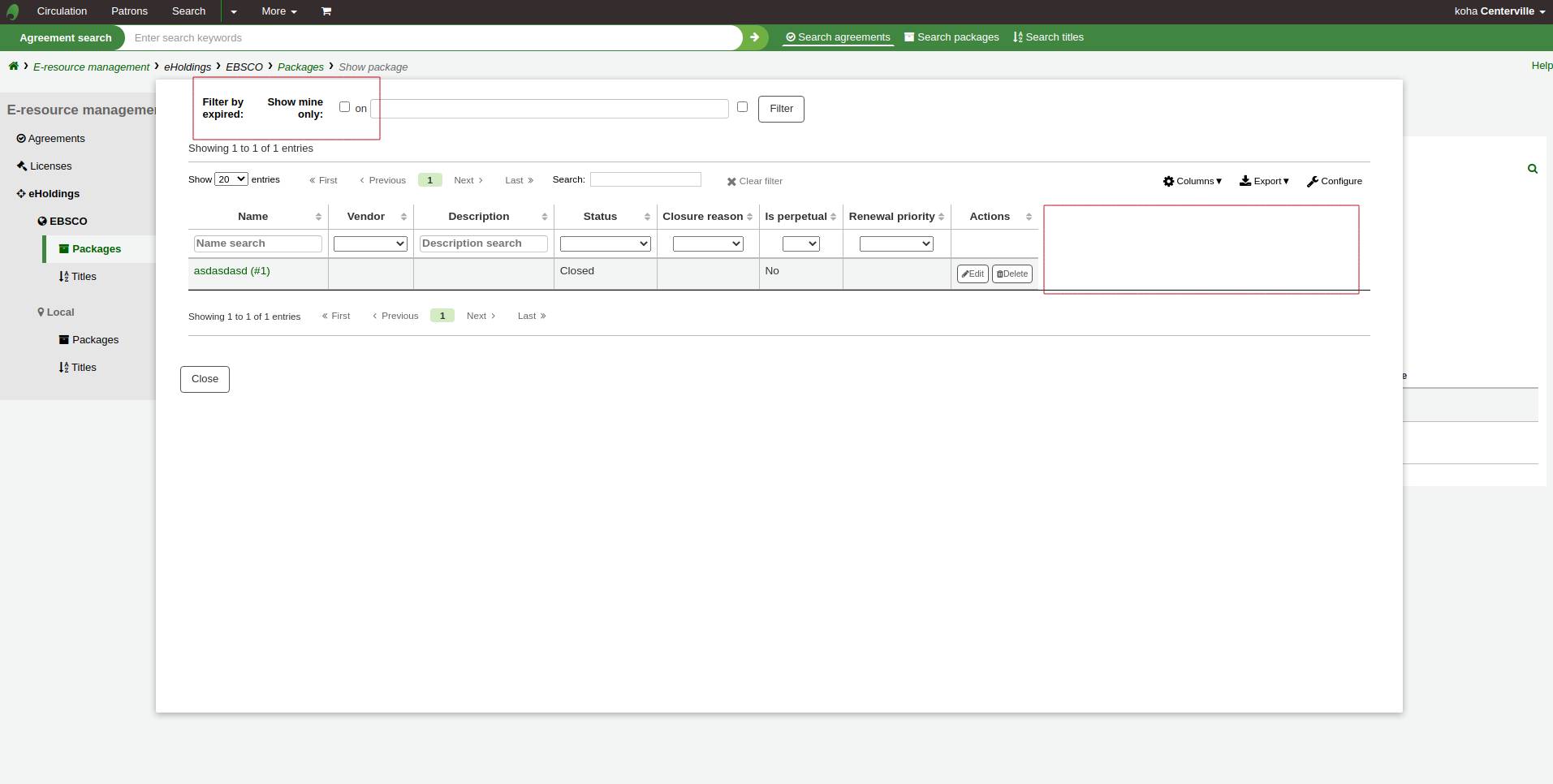Open the Status filter dropdown
This screenshot has height=784, width=1553.
click(605, 243)
